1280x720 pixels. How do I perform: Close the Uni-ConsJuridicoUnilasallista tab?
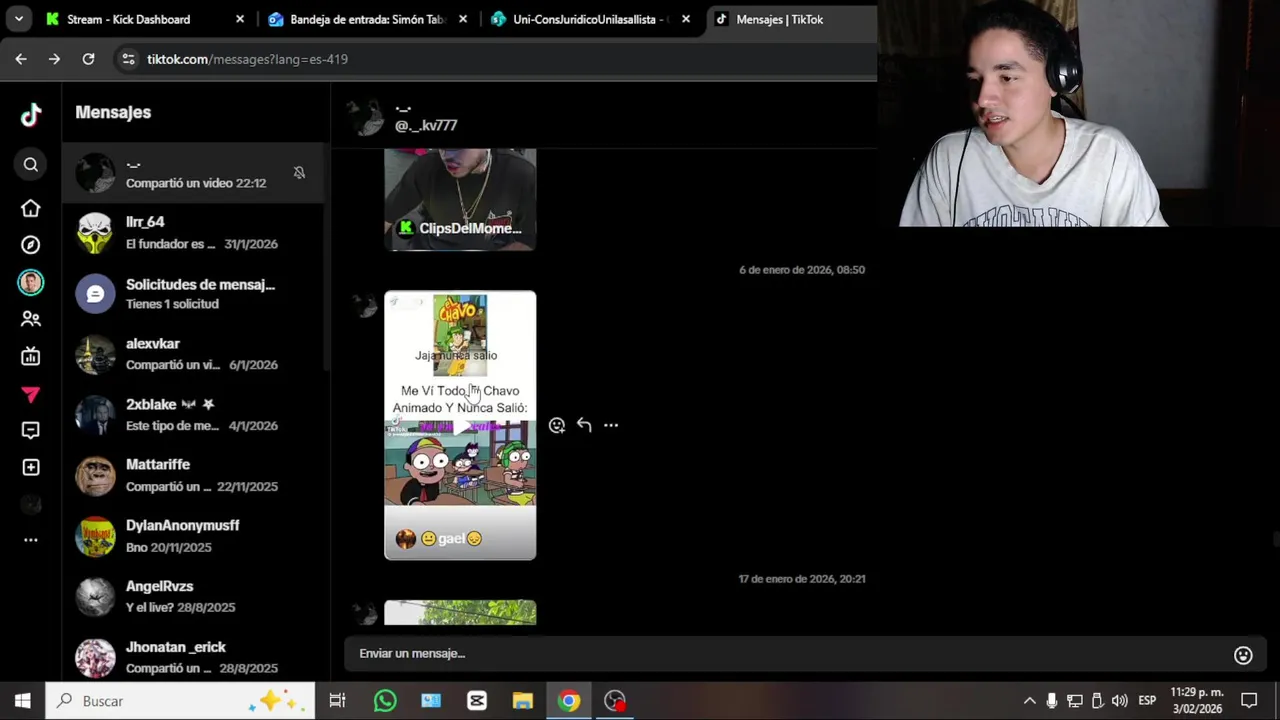point(685,19)
